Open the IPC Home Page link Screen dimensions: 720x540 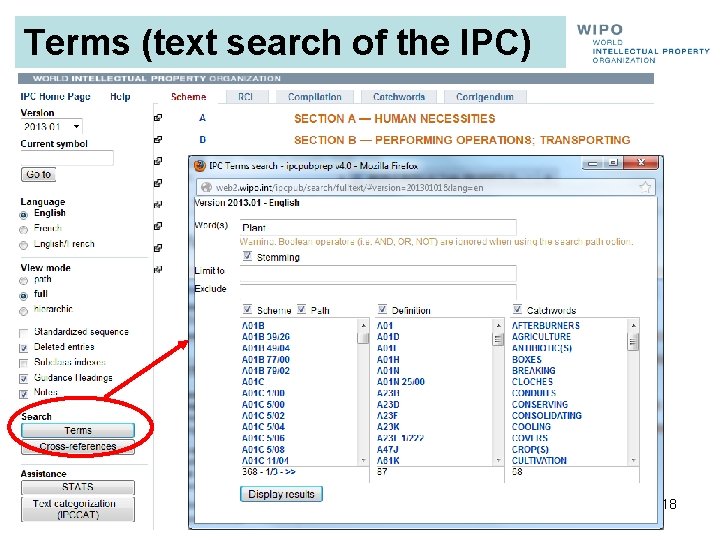pos(55,96)
